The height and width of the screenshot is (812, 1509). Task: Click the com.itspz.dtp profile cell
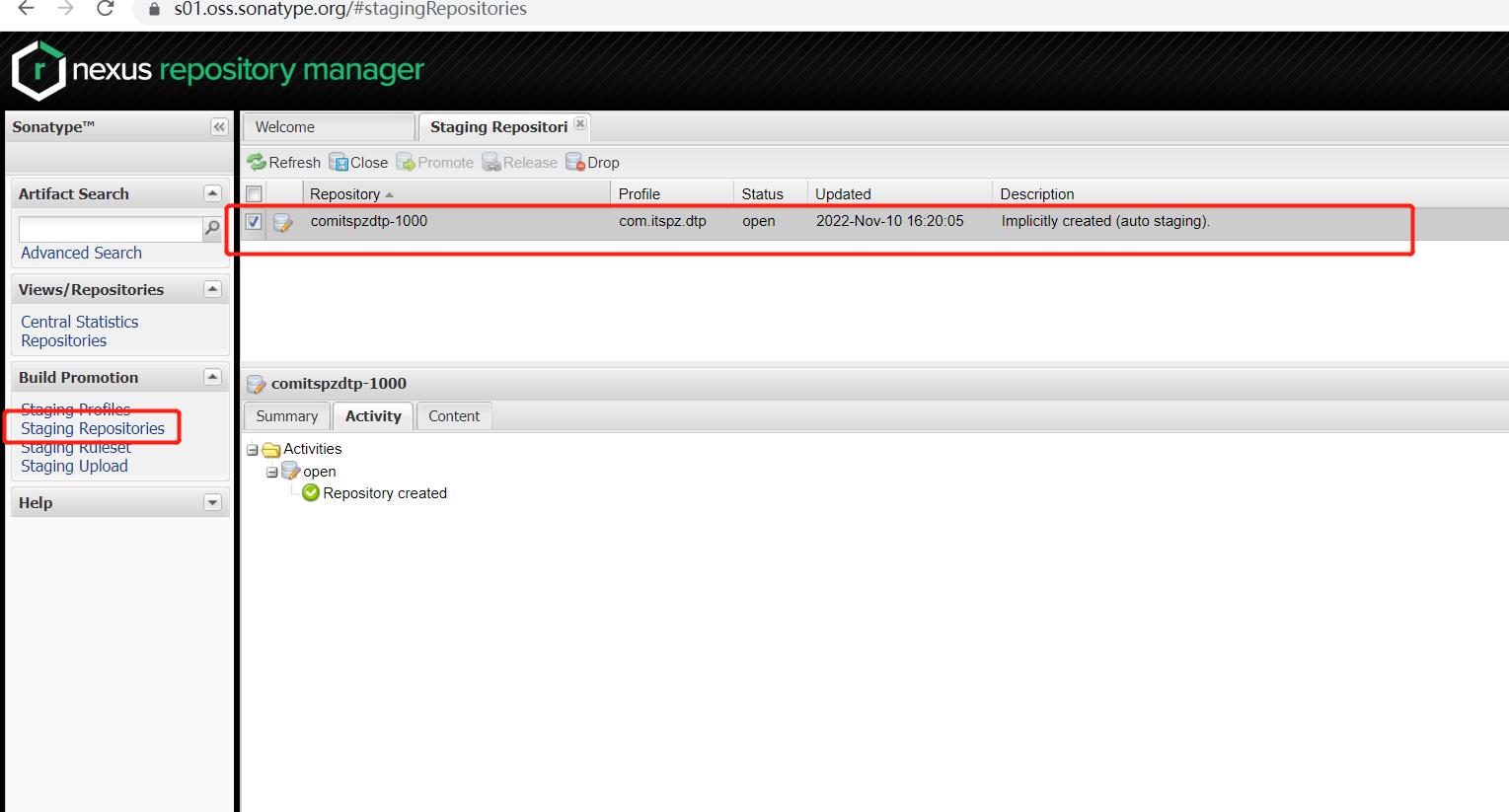(x=663, y=222)
